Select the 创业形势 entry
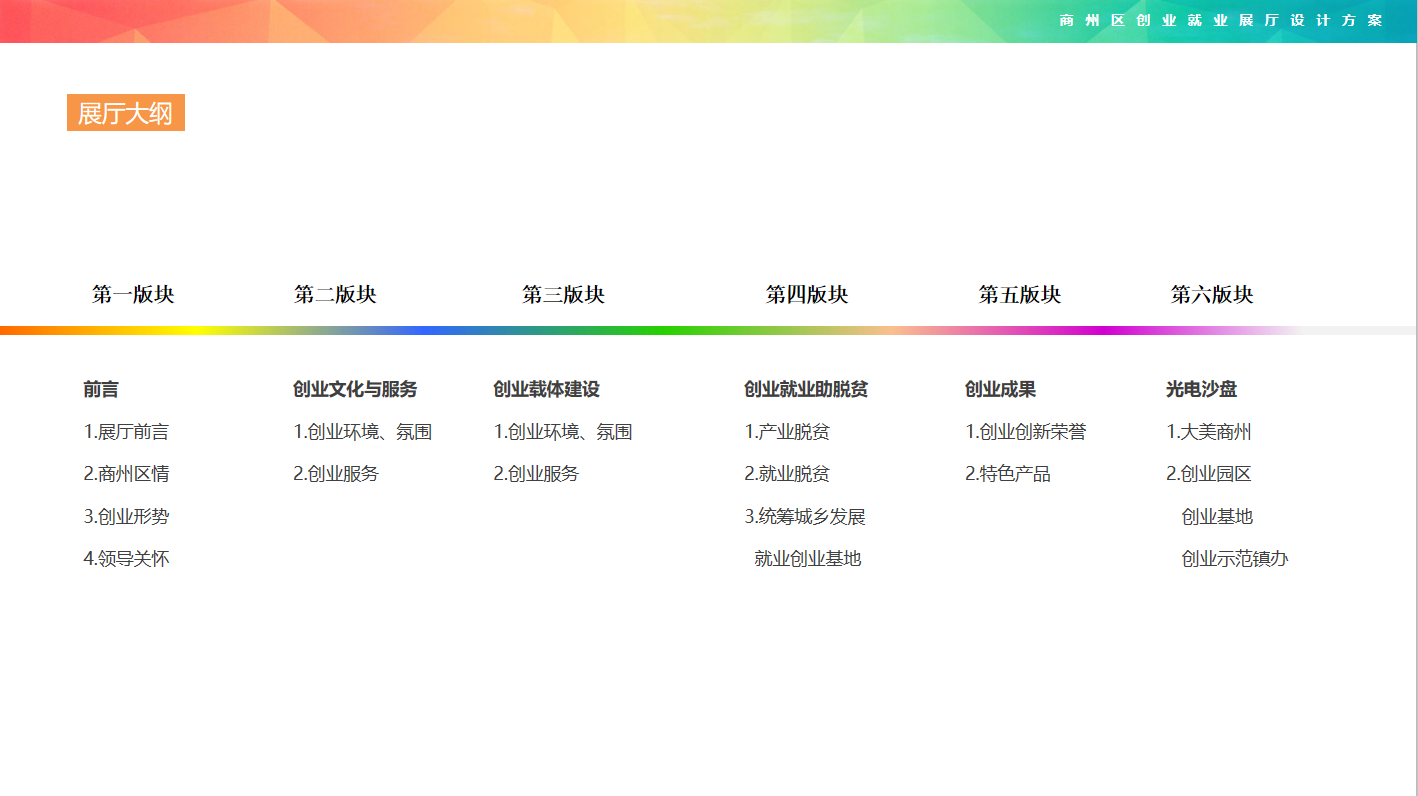 [x=125, y=516]
